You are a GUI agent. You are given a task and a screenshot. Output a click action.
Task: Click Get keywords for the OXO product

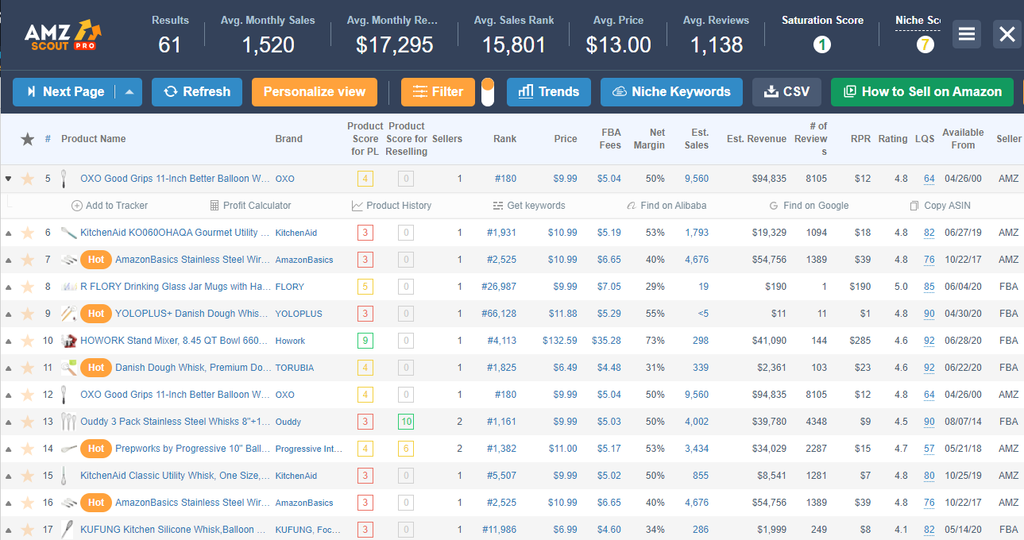528,206
